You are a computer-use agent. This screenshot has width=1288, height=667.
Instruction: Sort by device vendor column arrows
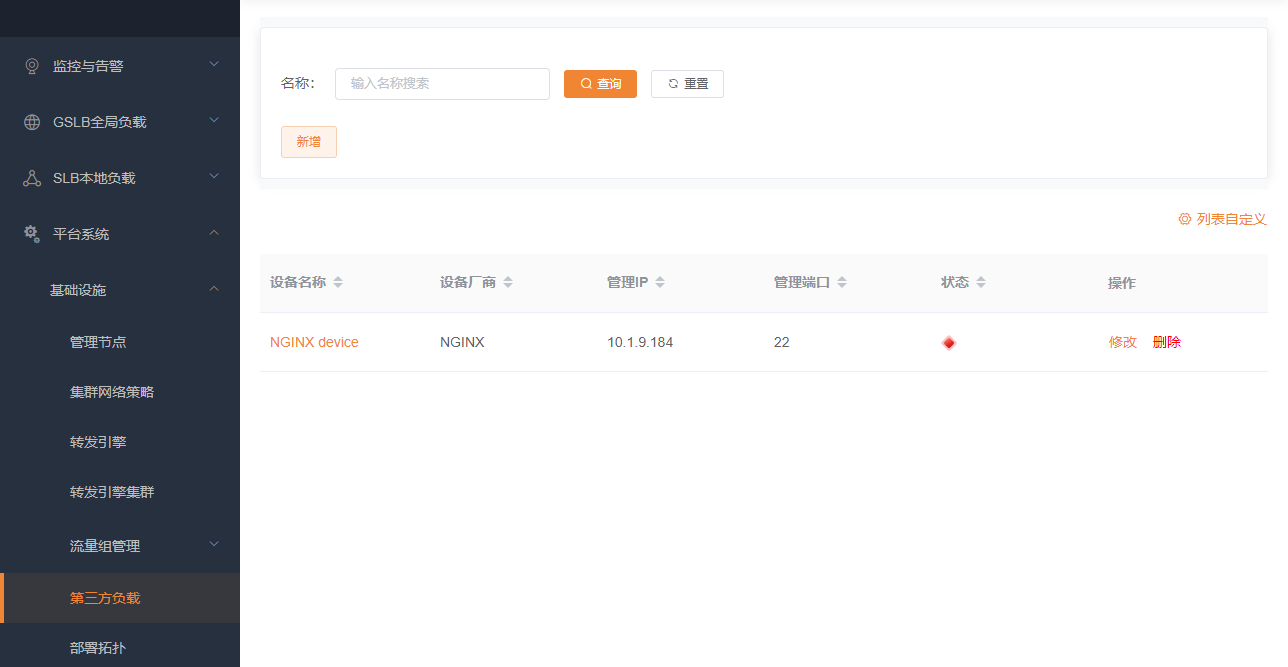tap(508, 283)
